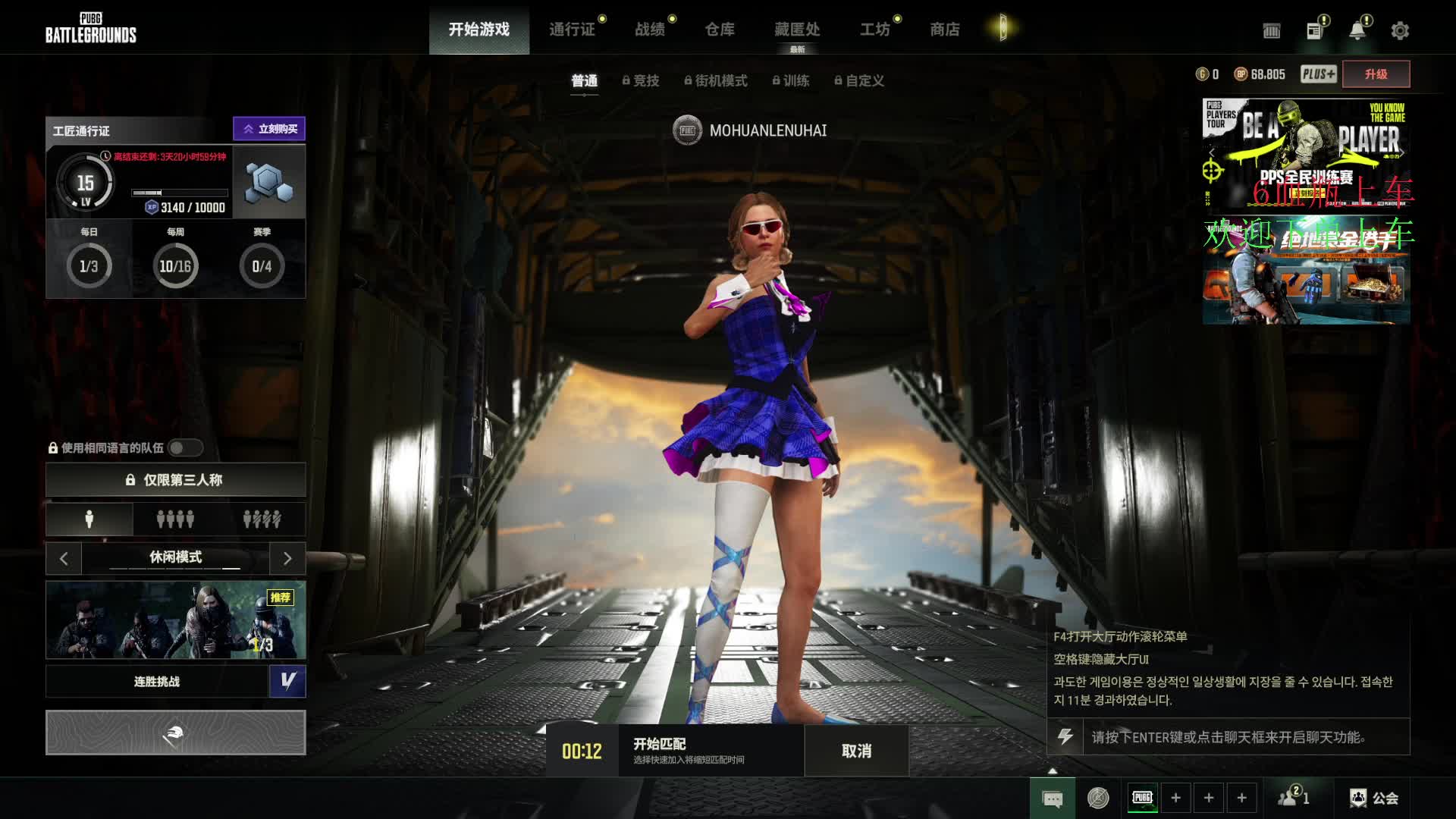Click 休闲模式 mode selector
1456x819 pixels.
click(x=175, y=558)
